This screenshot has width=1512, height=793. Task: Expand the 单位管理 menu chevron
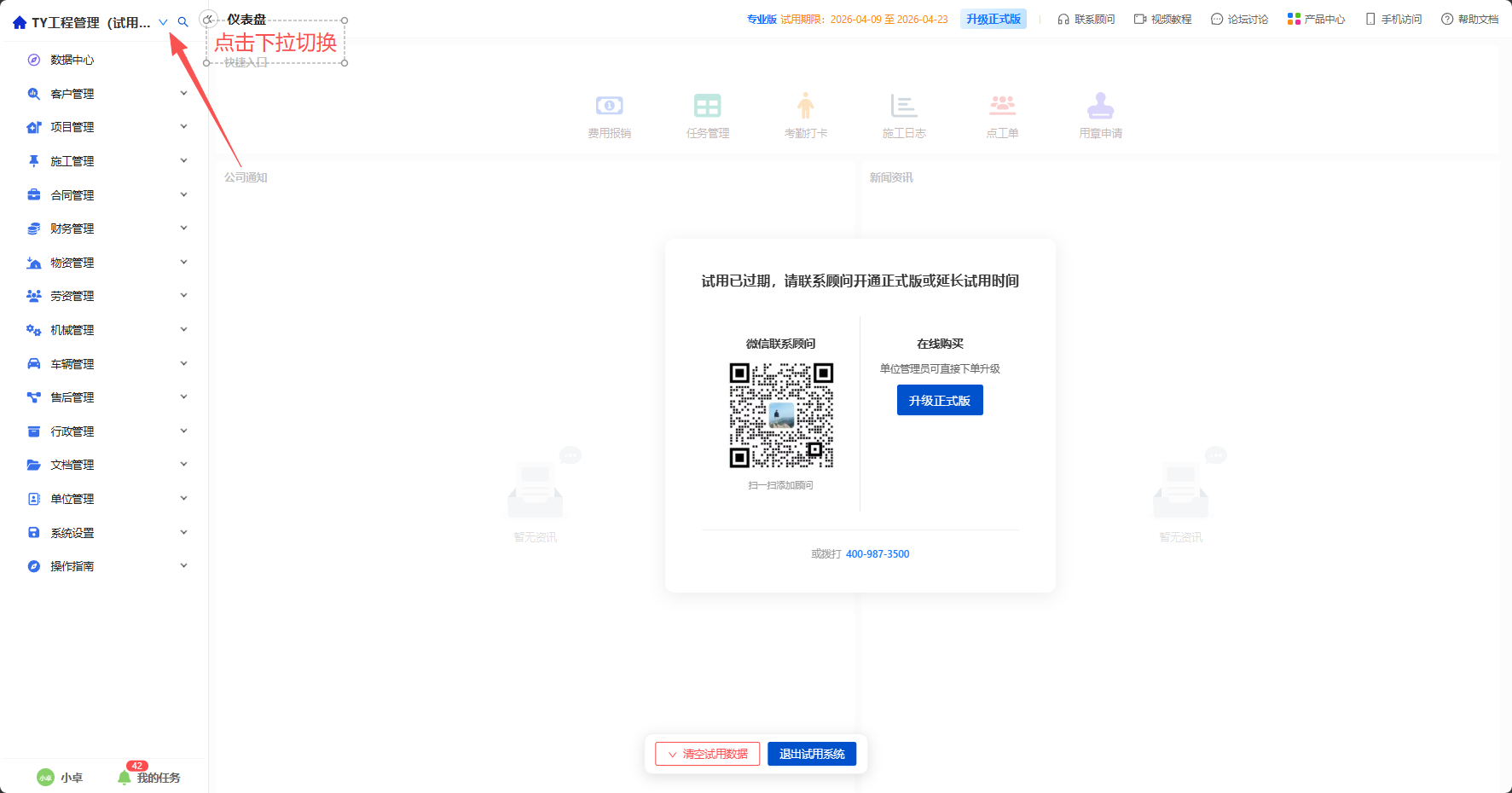pos(183,499)
